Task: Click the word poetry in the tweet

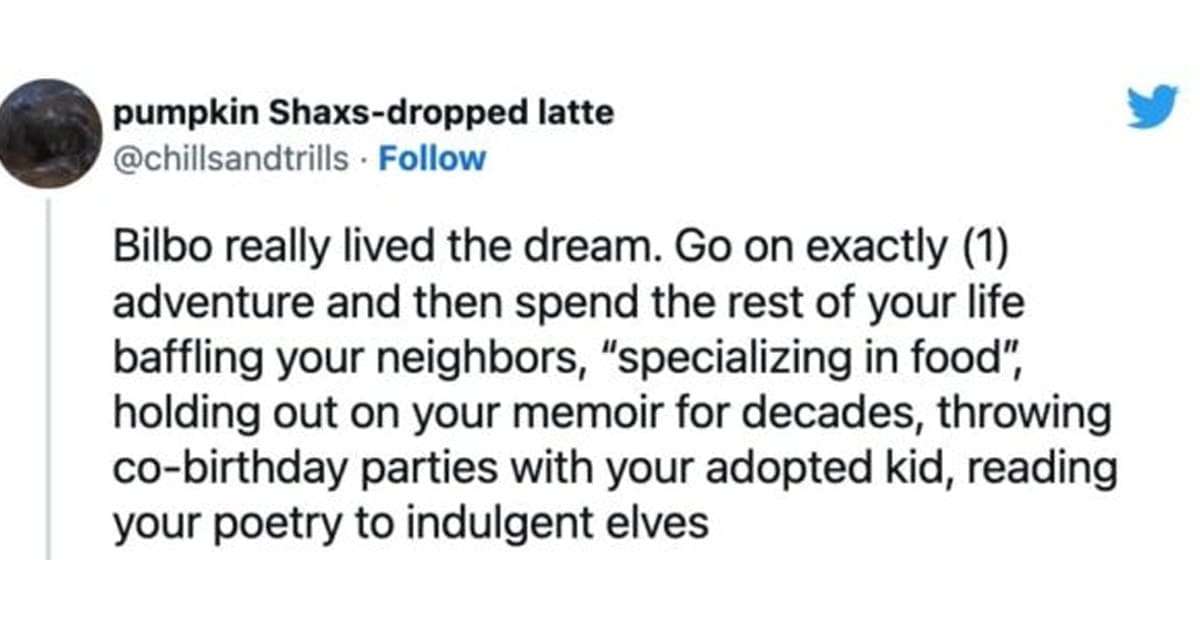Action: click(x=264, y=523)
